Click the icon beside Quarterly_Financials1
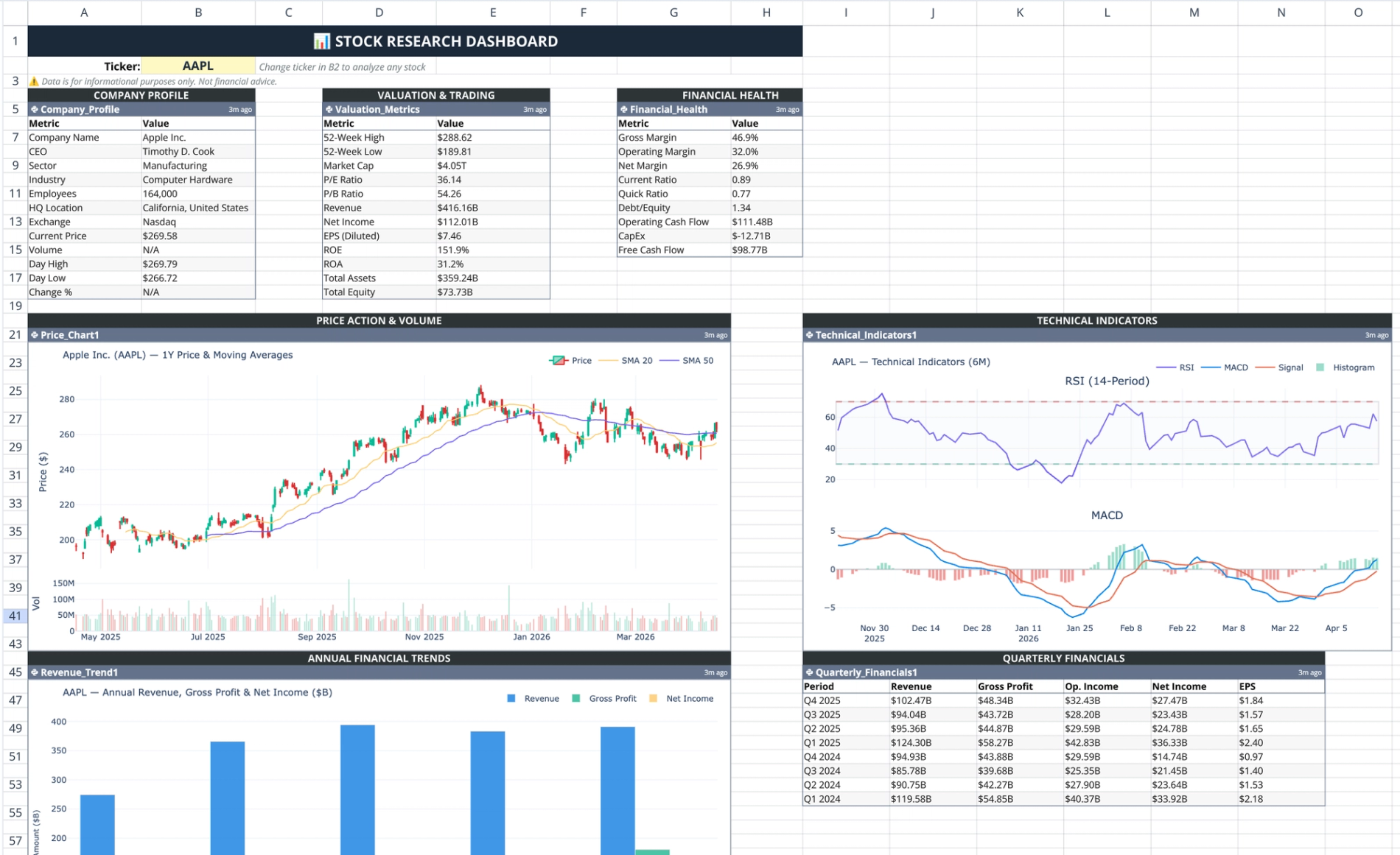Image resolution: width=1400 pixels, height=855 pixels. [x=809, y=672]
